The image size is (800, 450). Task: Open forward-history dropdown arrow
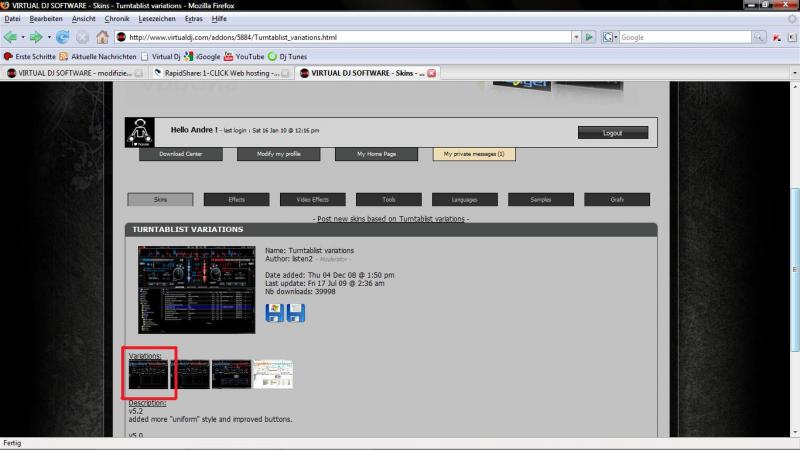pyautogui.click(x=49, y=37)
